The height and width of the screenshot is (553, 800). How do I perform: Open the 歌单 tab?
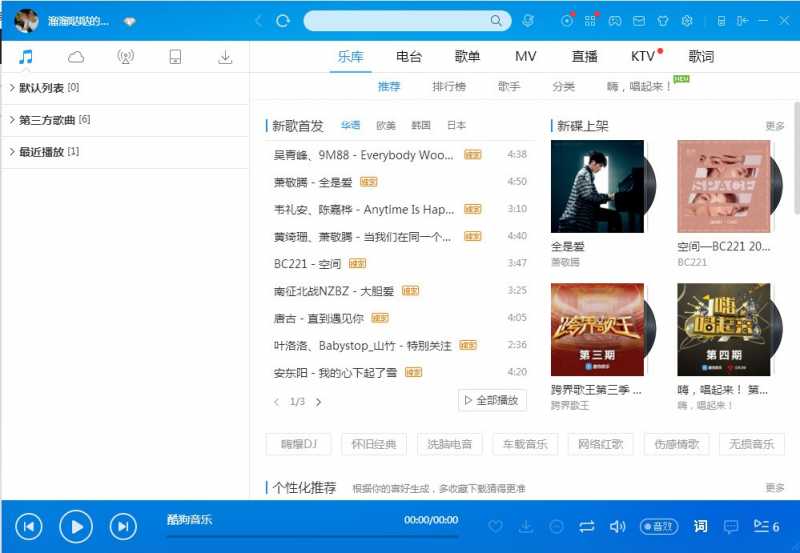[467, 56]
